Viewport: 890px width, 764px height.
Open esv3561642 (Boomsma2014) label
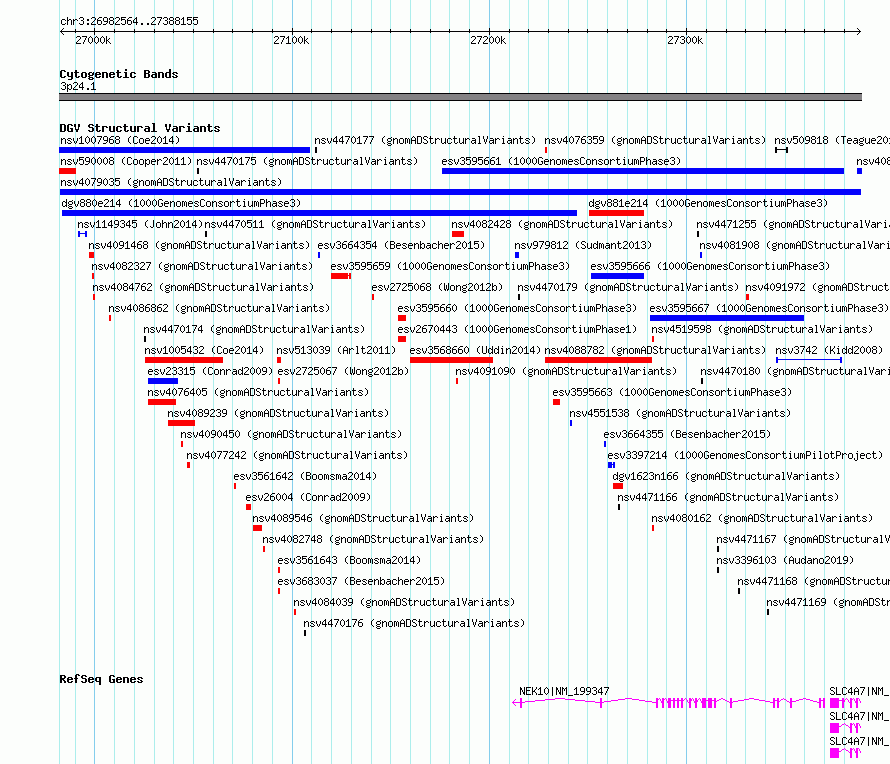point(305,476)
